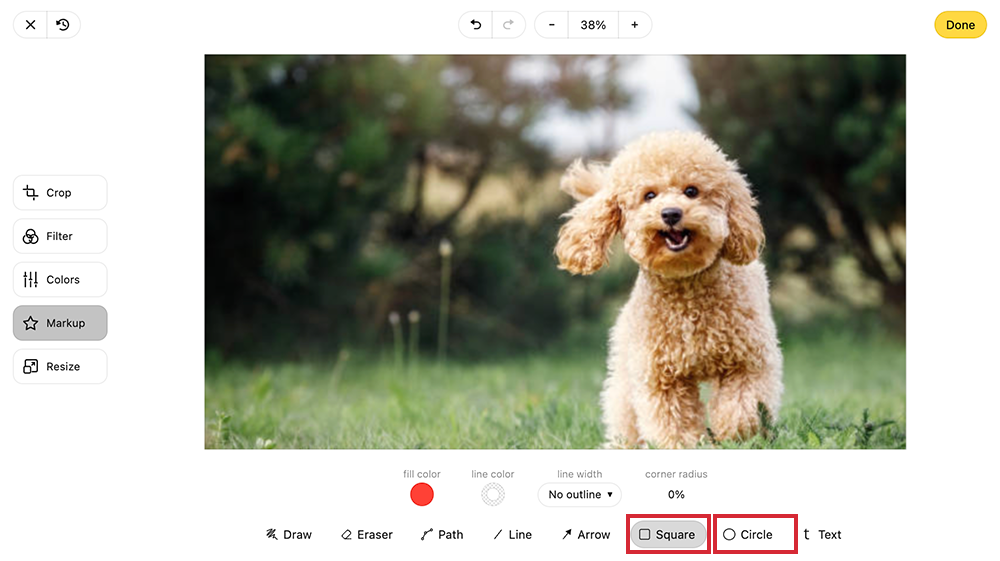Click the undo arrow icon
Image resolution: width=1000 pixels, height=561 pixels.
tap(476, 25)
